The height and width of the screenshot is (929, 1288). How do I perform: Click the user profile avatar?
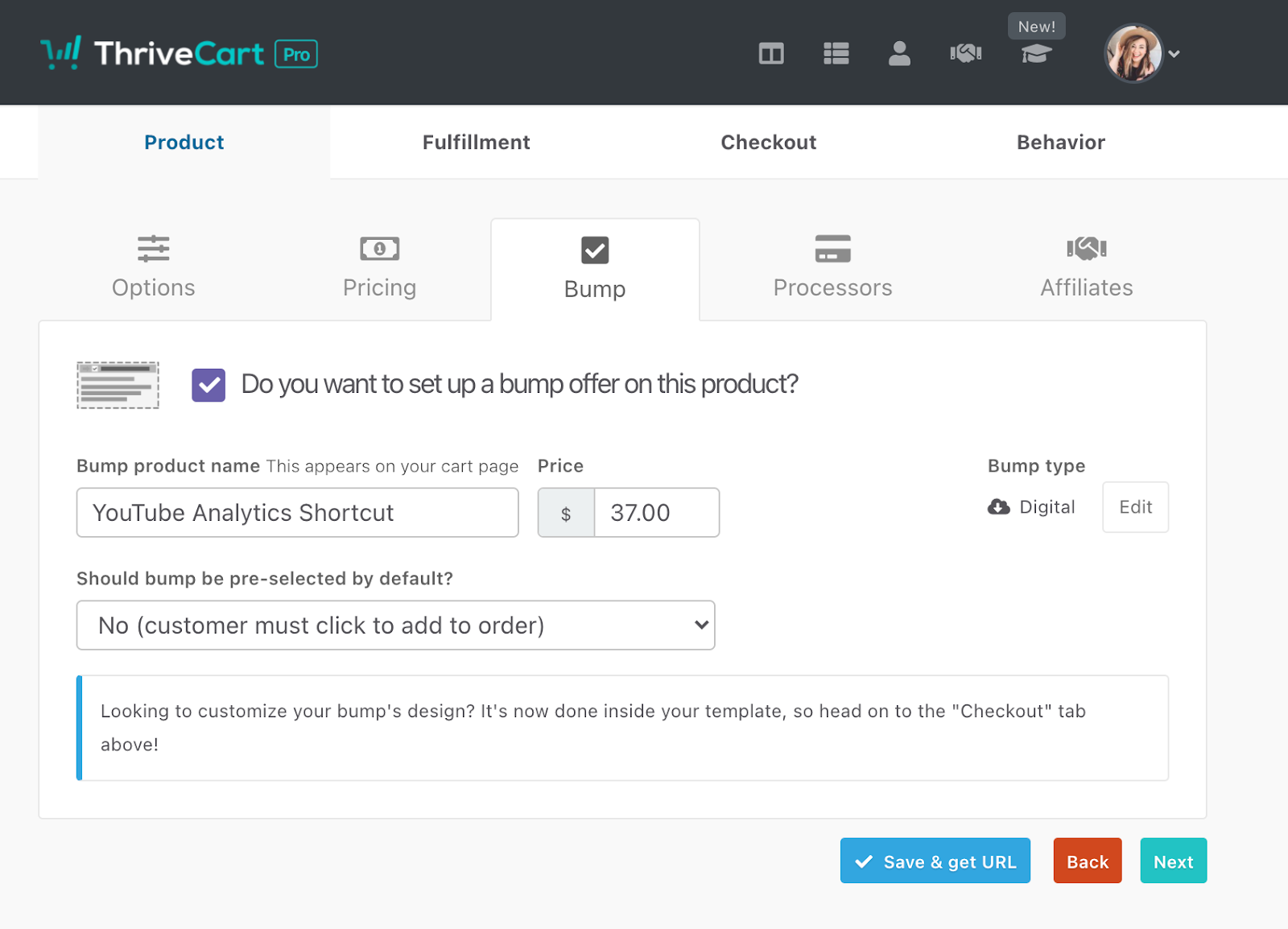coord(1133,54)
